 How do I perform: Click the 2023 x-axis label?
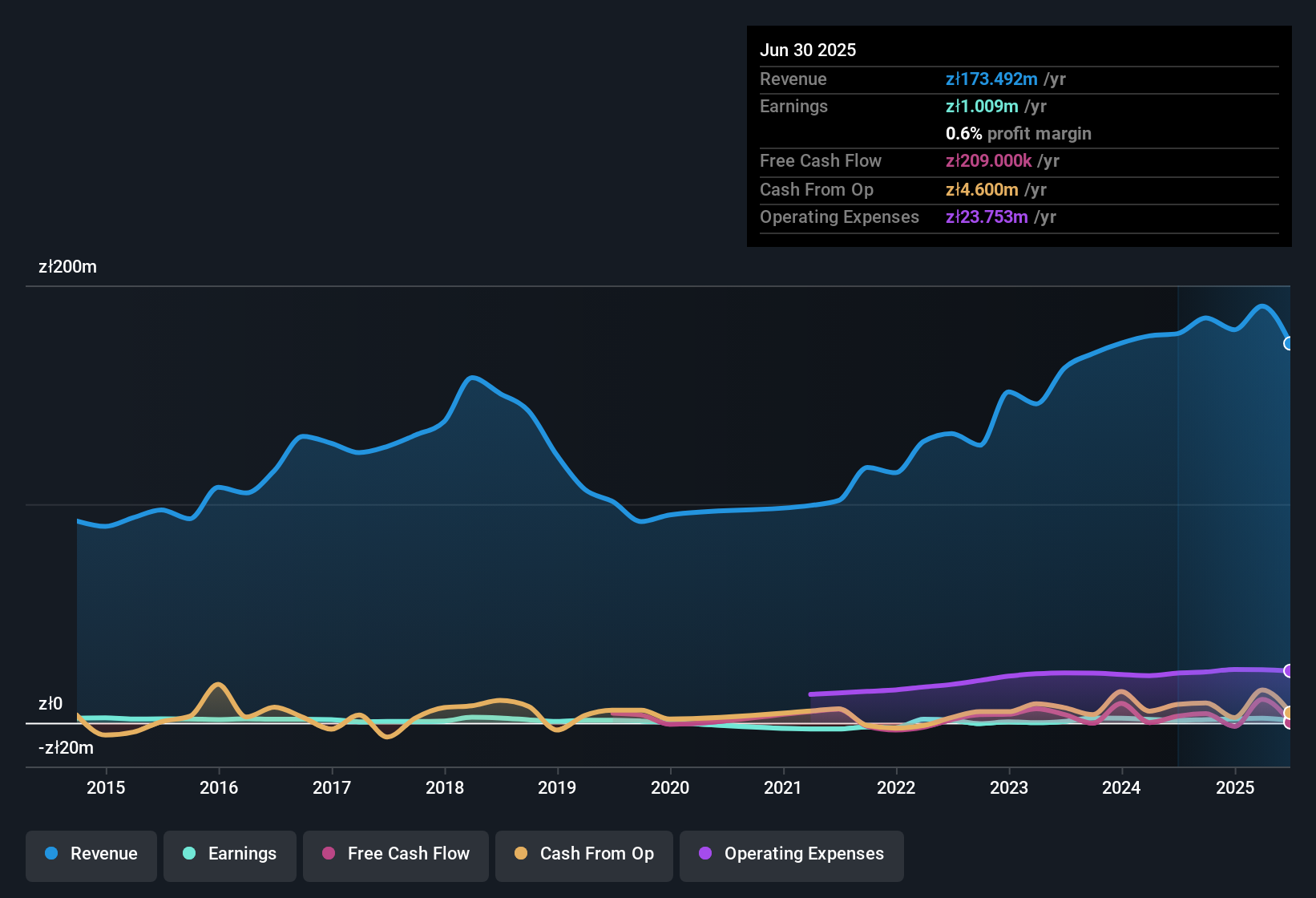(x=1009, y=787)
